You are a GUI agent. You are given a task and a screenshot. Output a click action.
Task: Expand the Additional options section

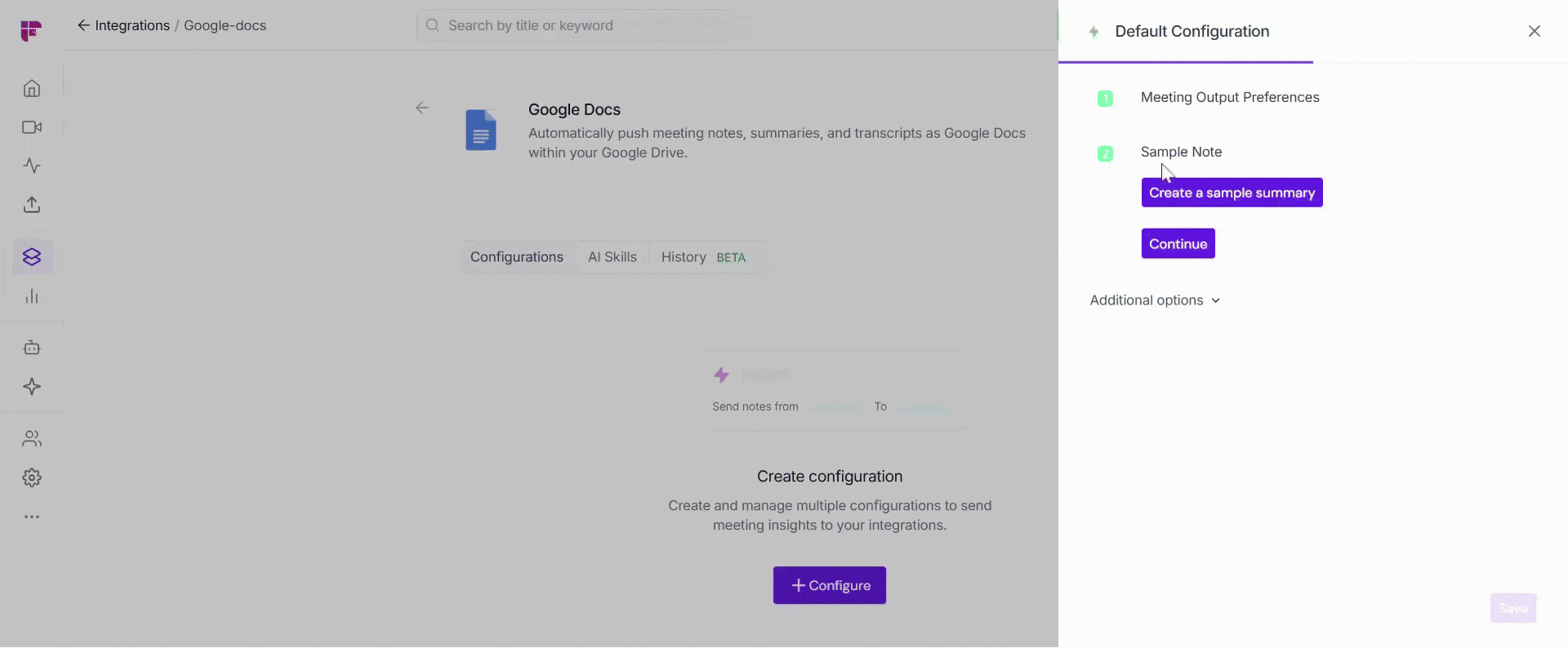coord(1155,300)
